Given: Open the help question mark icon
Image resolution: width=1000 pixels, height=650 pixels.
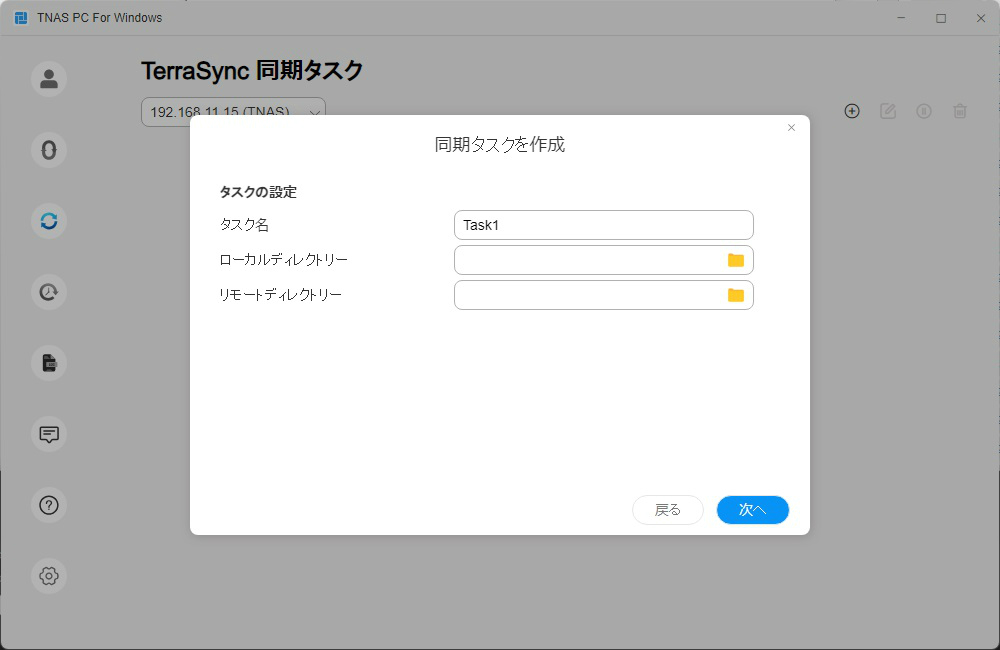Looking at the screenshot, I should pos(49,505).
